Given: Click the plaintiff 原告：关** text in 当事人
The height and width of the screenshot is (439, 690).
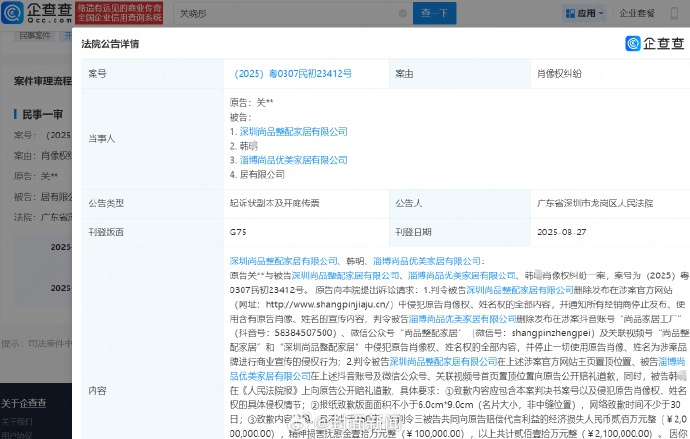Looking at the screenshot, I should (x=251, y=103).
